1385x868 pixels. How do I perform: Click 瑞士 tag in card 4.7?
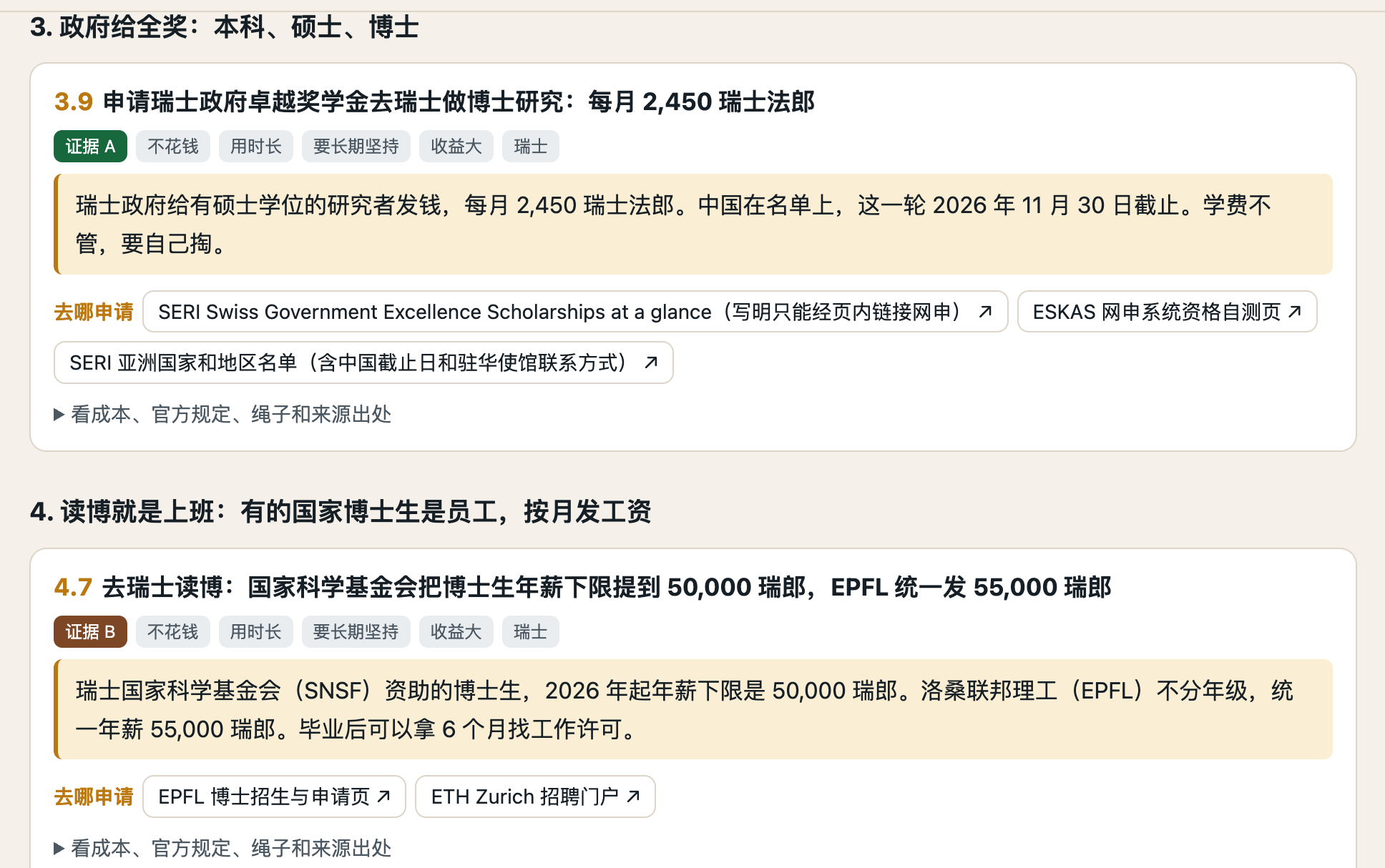pyautogui.click(x=530, y=632)
